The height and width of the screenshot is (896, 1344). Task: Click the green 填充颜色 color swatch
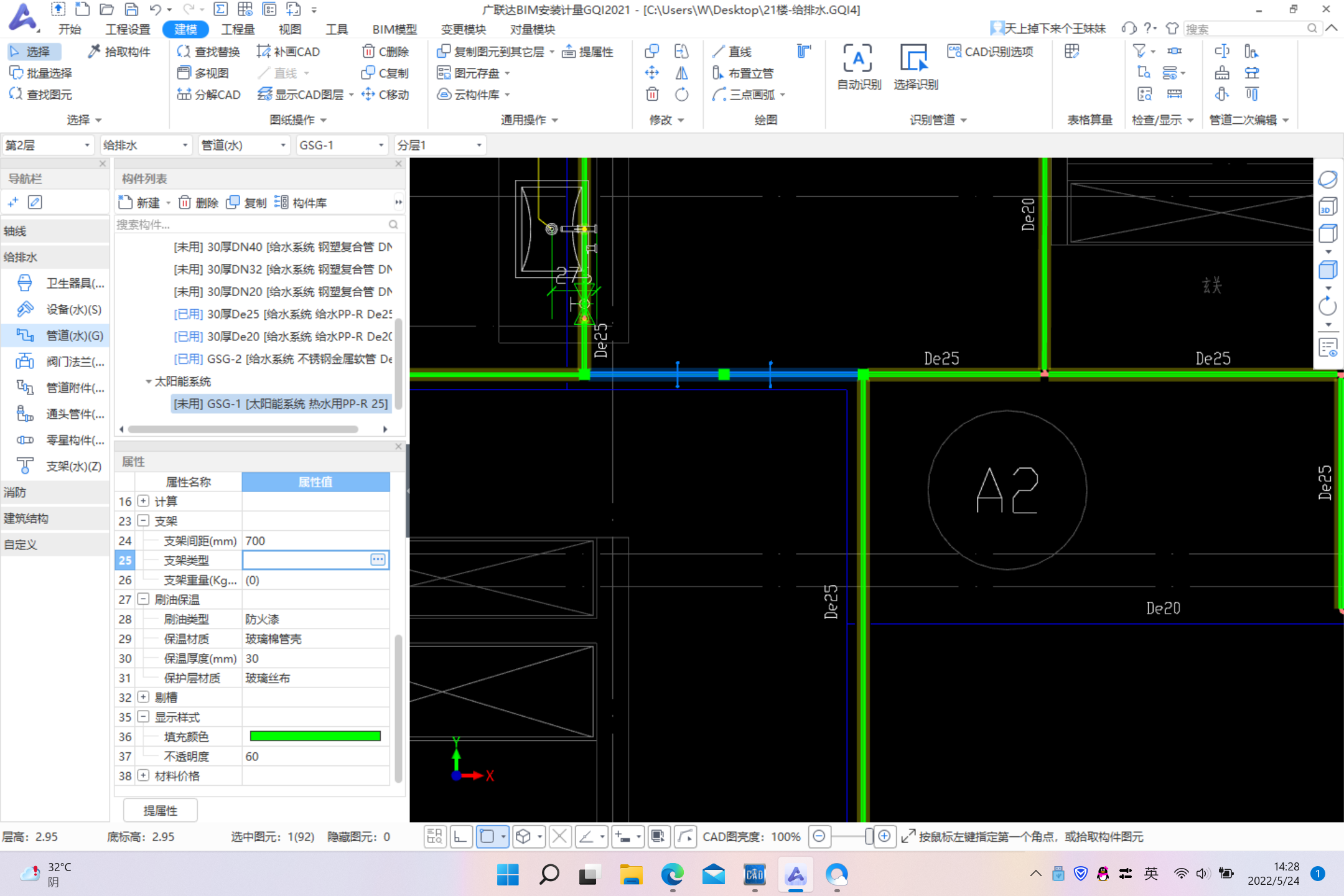pyautogui.click(x=315, y=736)
